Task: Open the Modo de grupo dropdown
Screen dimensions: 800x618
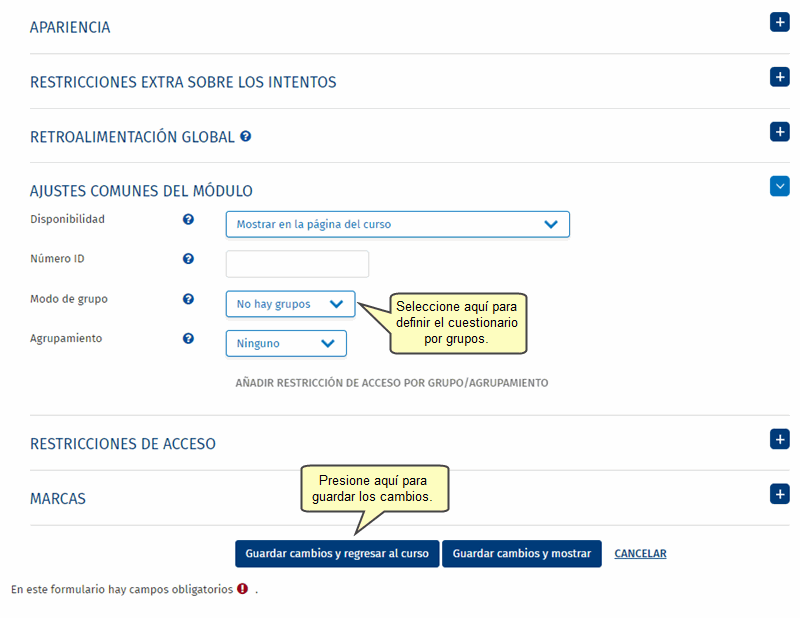Action: 290,304
